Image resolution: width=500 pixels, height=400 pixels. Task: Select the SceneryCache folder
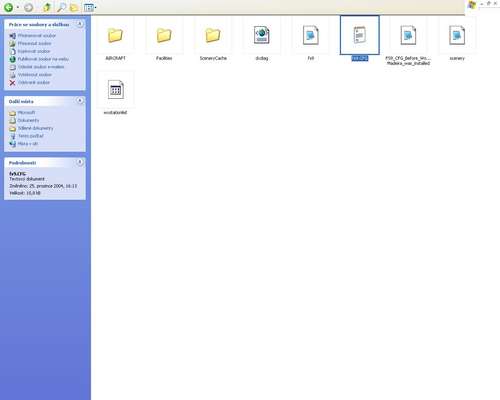213,39
